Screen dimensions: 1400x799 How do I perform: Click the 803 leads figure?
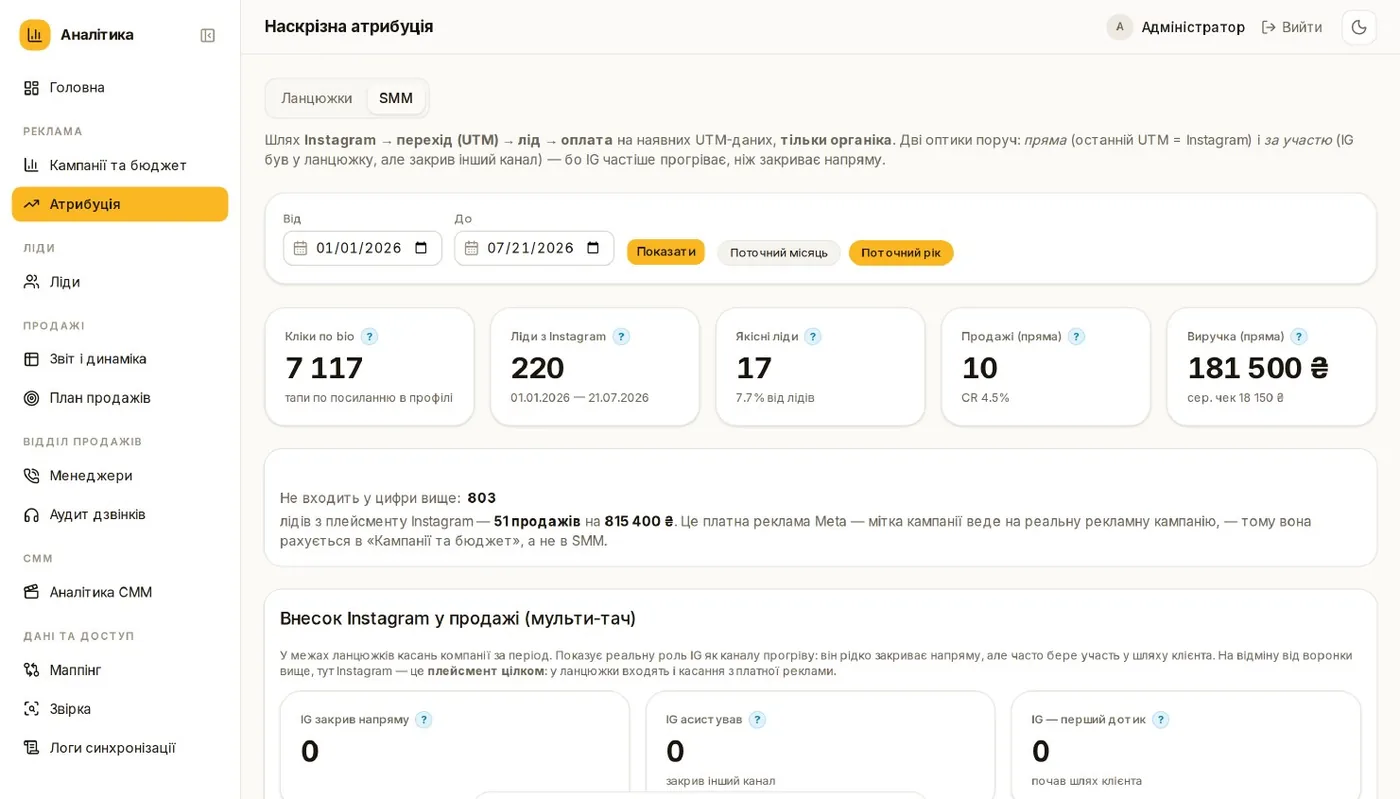482,498
